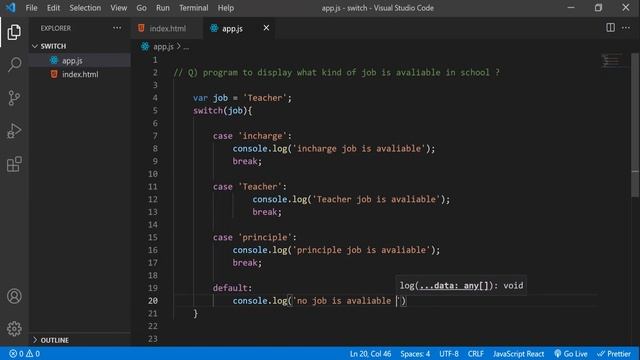Click the break; statement on line 9

tap(247, 161)
